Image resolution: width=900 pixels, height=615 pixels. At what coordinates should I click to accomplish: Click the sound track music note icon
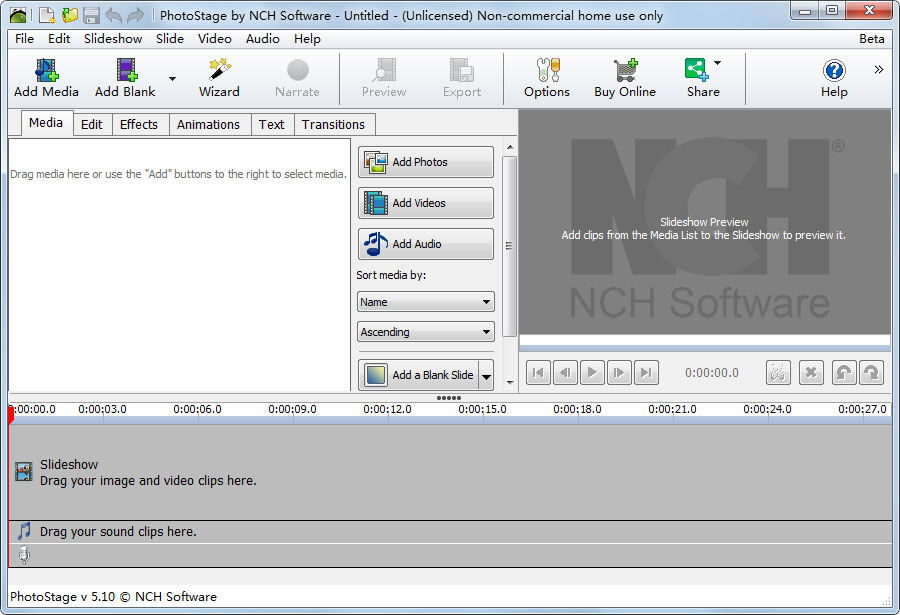[x=24, y=531]
